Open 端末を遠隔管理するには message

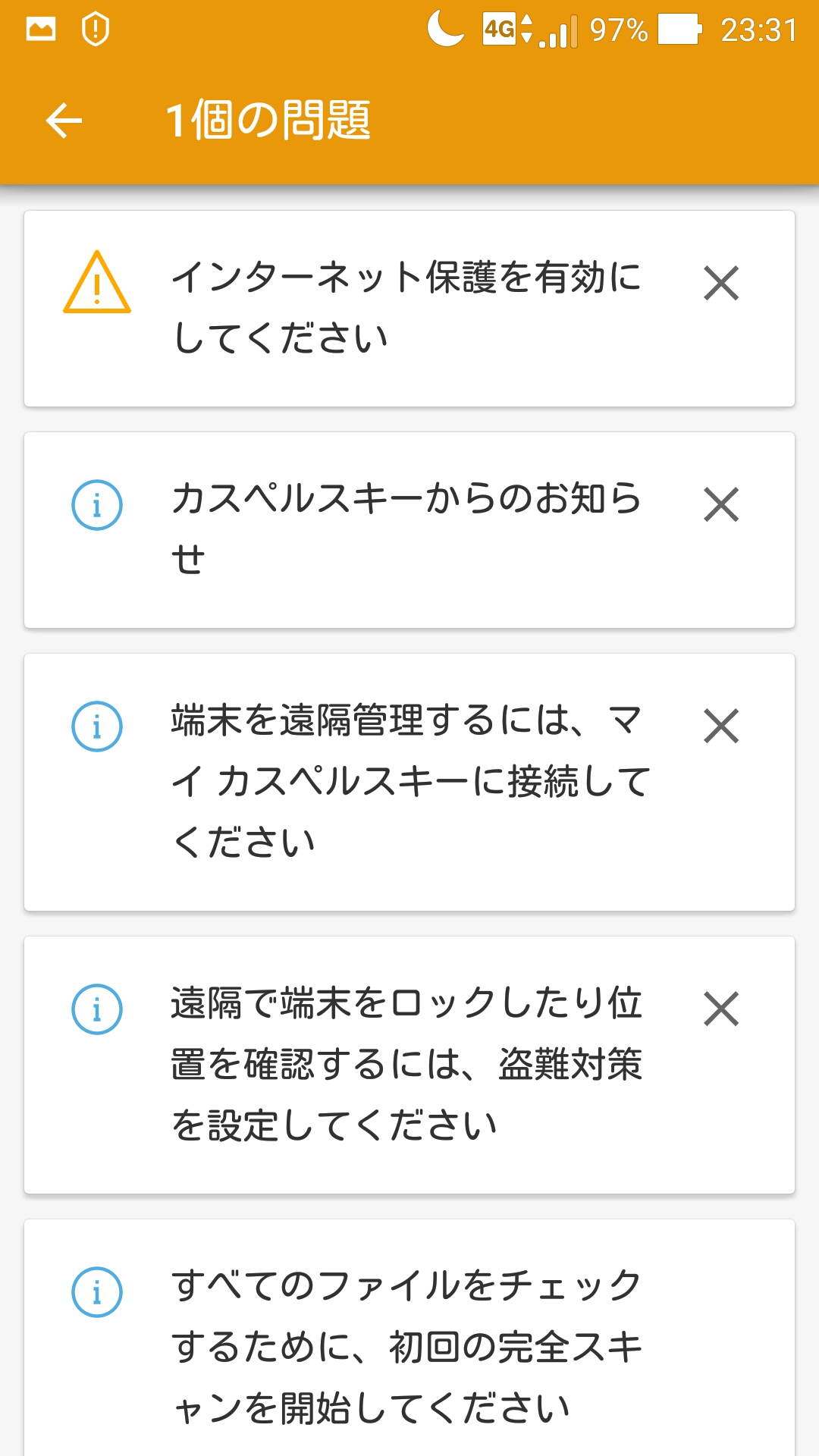pos(409,781)
